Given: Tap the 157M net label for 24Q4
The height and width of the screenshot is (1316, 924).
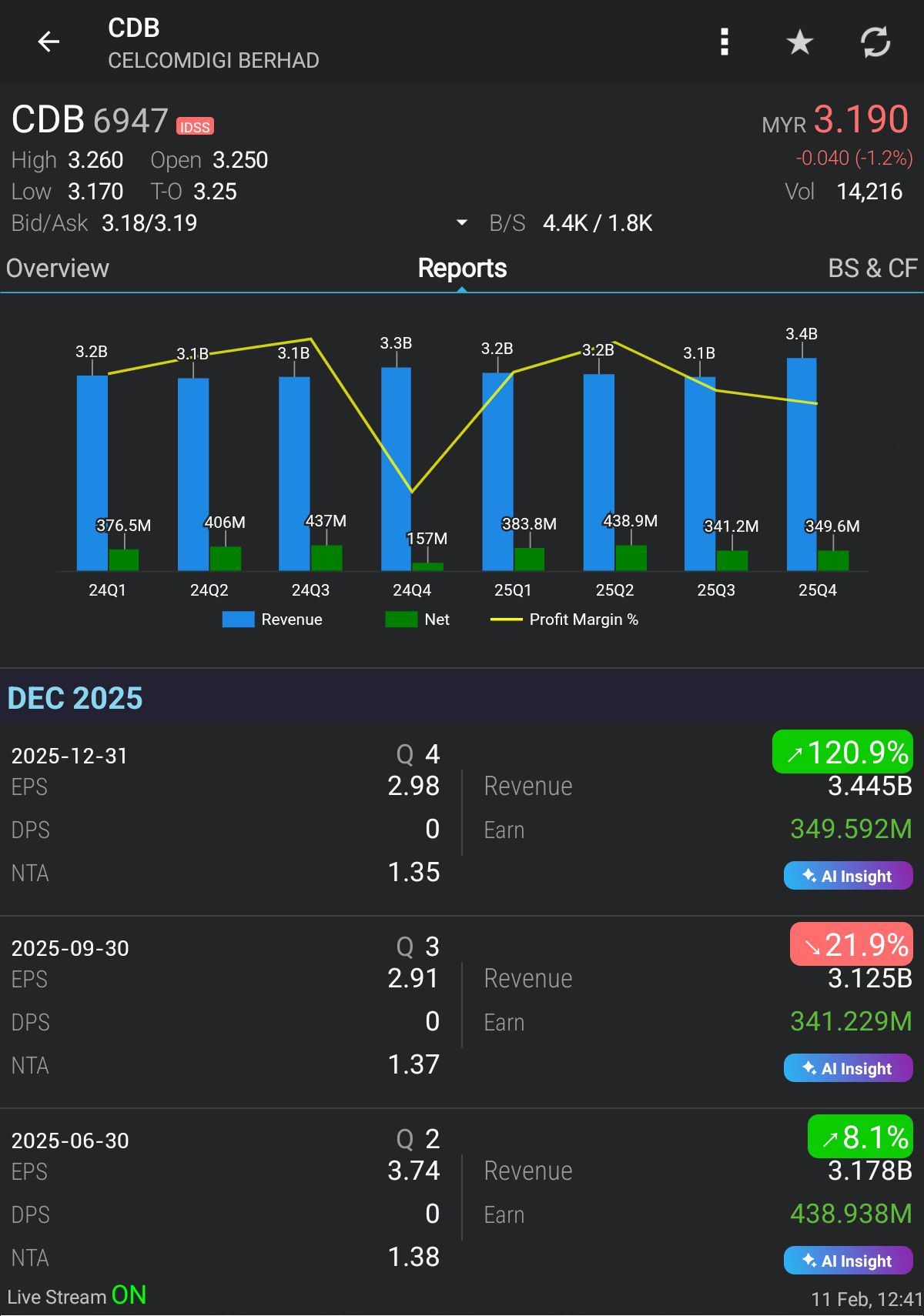Looking at the screenshot, I should (x=427, y=539).
